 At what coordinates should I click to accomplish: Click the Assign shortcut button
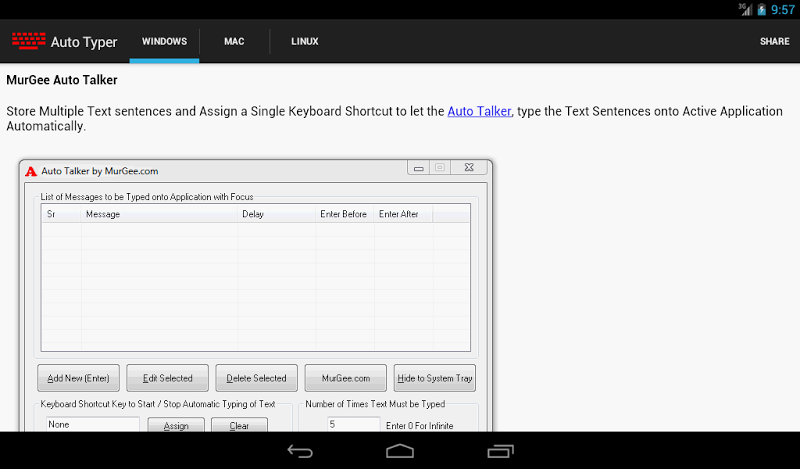point(176,425)
